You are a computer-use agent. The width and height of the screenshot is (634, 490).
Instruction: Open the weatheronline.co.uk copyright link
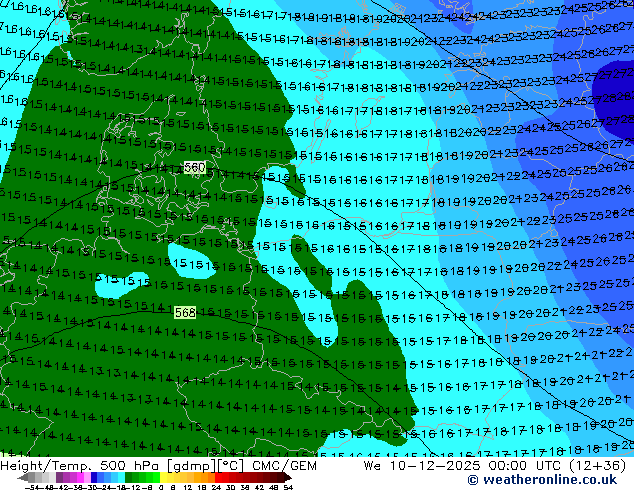coord(542,480)
